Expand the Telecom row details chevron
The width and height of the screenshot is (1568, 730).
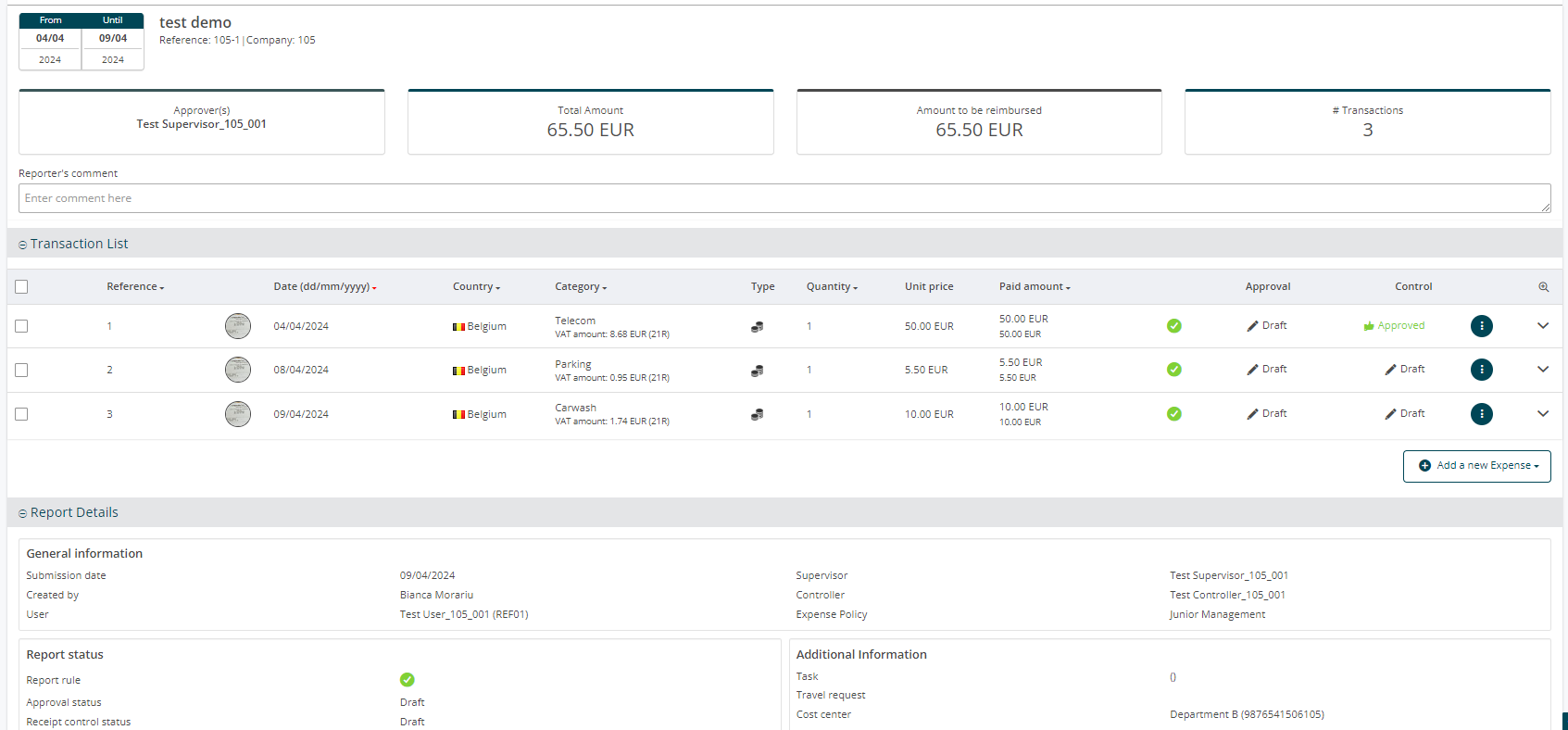[1542, 326]
